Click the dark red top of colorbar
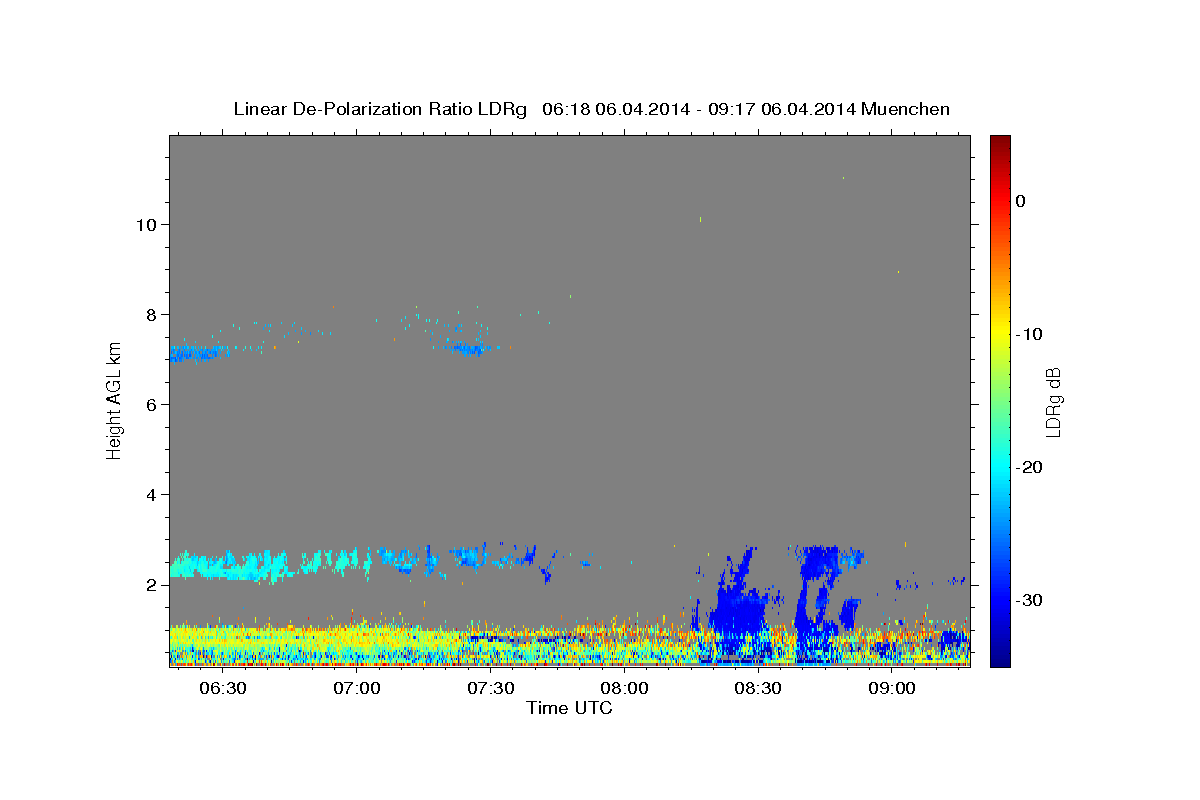The width and height of the screenshot is (1200, 800). pyautogui.click(x=1000, y=143)
